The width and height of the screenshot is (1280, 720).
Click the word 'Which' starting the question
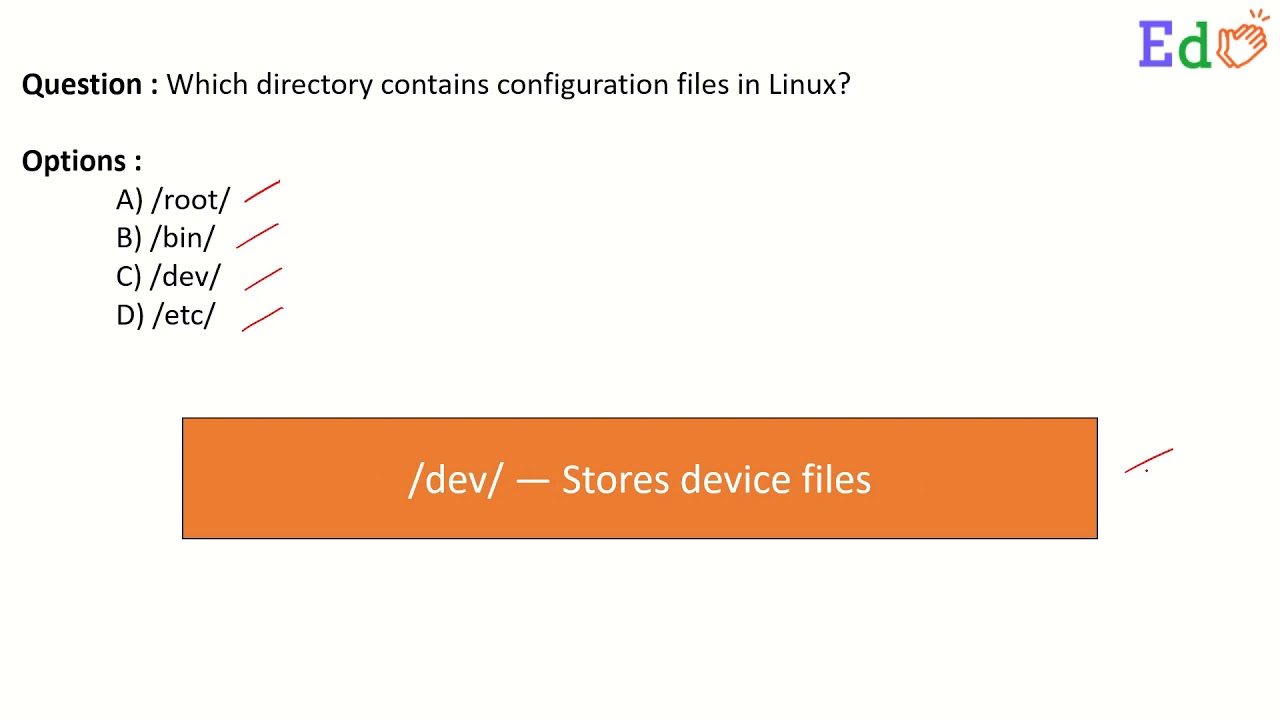pyautogui.click(x=207, y=84)
